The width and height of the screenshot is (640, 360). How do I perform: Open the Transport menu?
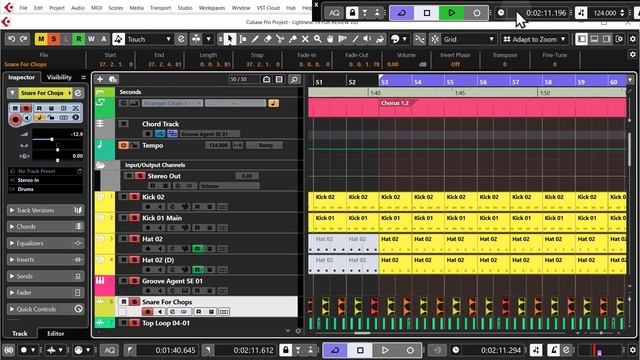pos(160,8)
